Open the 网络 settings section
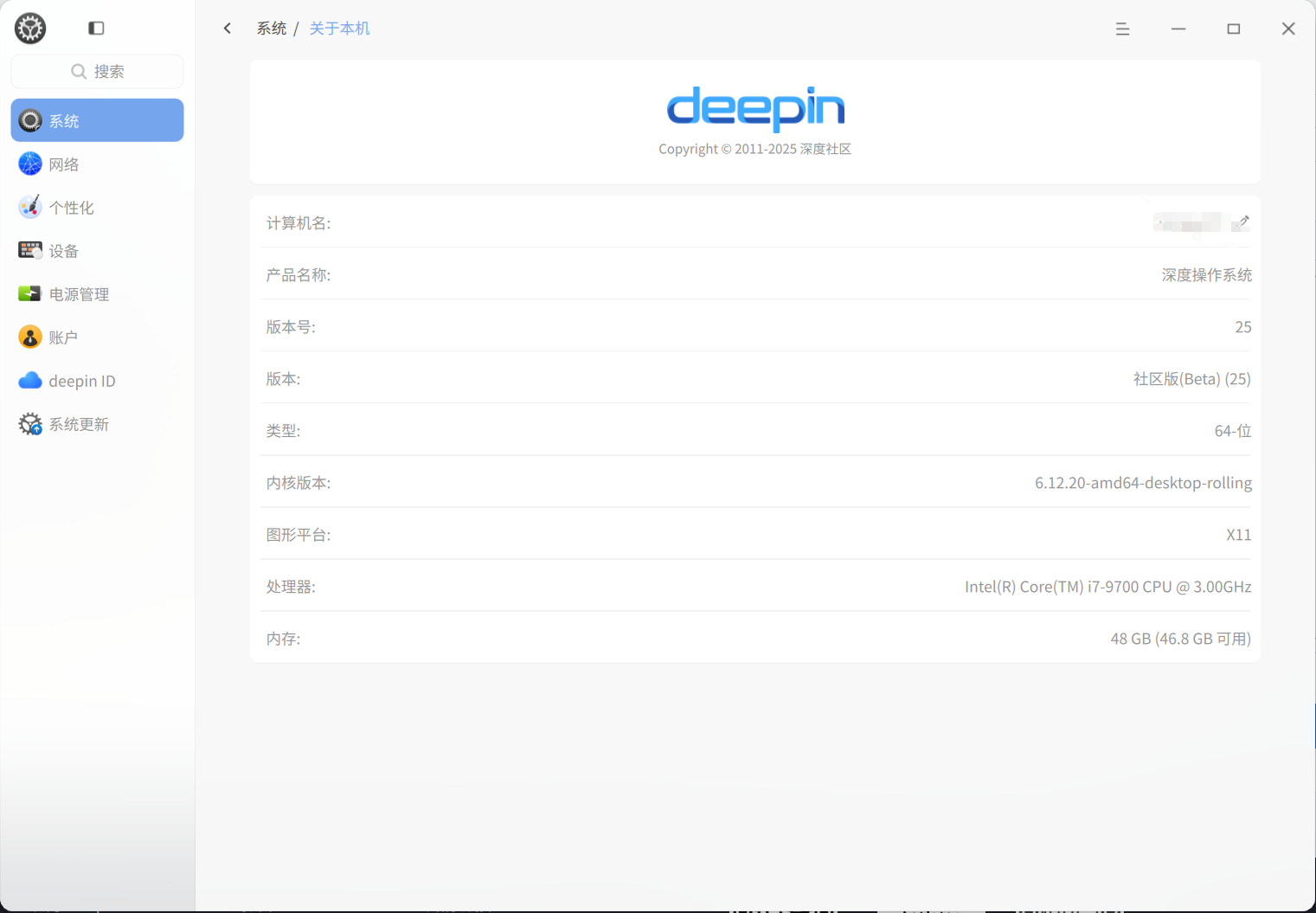1316x913 pixels. [97, 164]
